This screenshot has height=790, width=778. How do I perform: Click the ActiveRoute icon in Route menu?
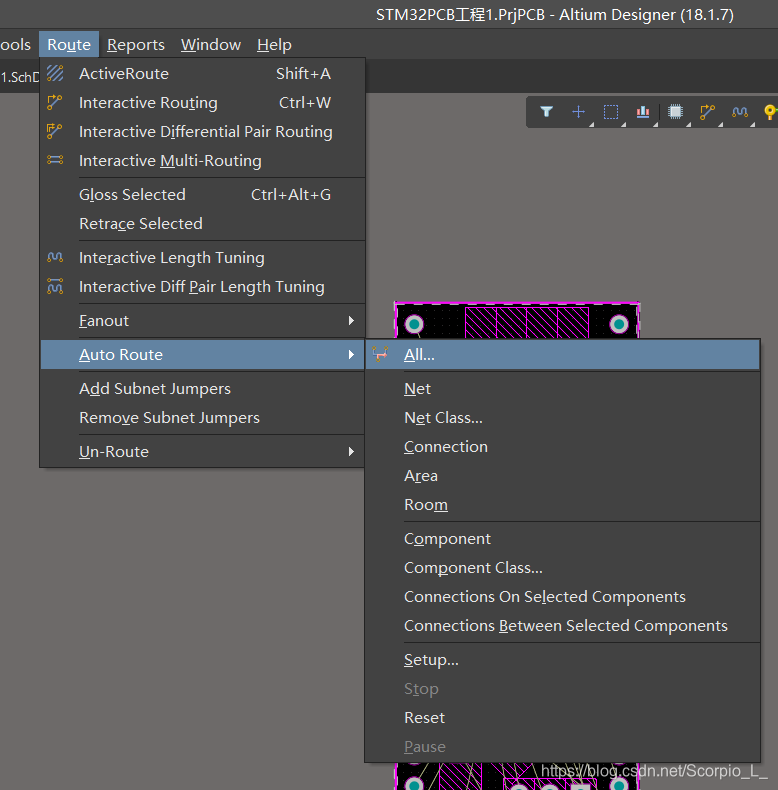(55, 74)
